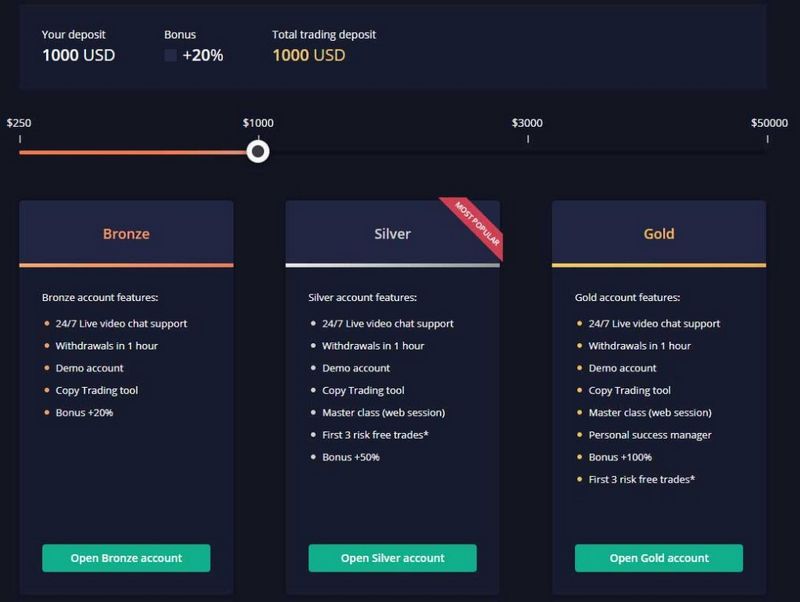
Task: Open Silver account
Action: (x=392, y=558)
